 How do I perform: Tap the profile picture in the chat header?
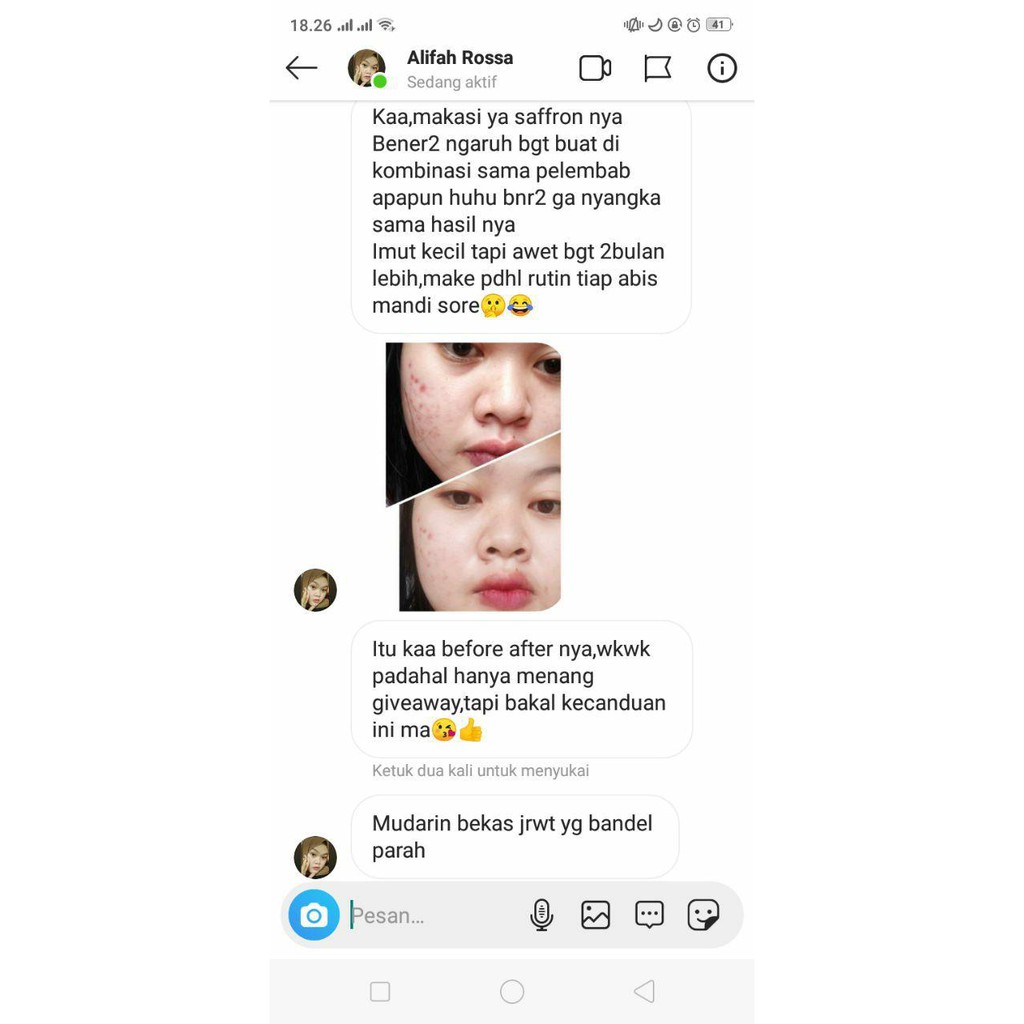tap(367, 68)
